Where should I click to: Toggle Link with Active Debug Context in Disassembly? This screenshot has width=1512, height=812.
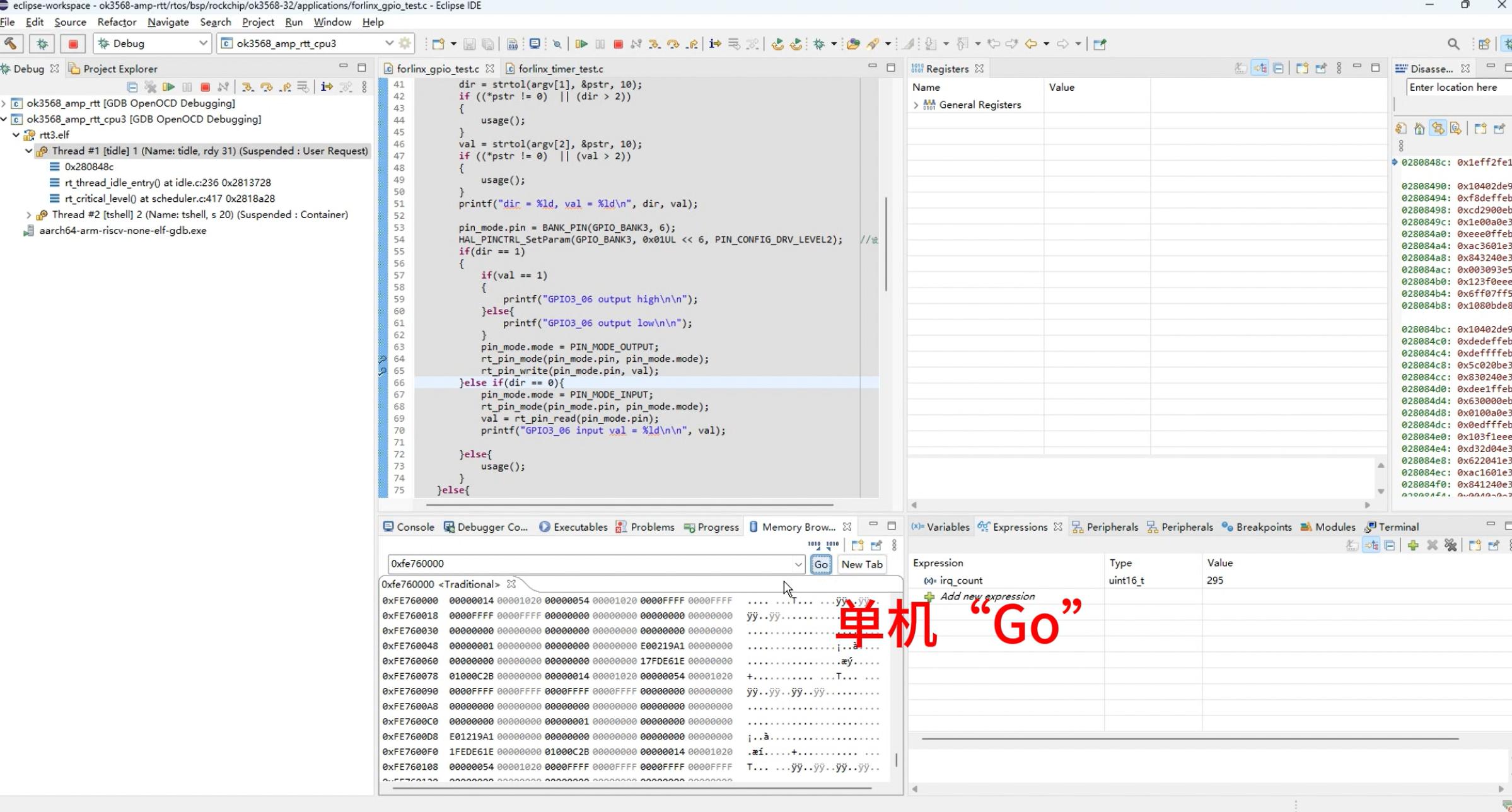1437,129
